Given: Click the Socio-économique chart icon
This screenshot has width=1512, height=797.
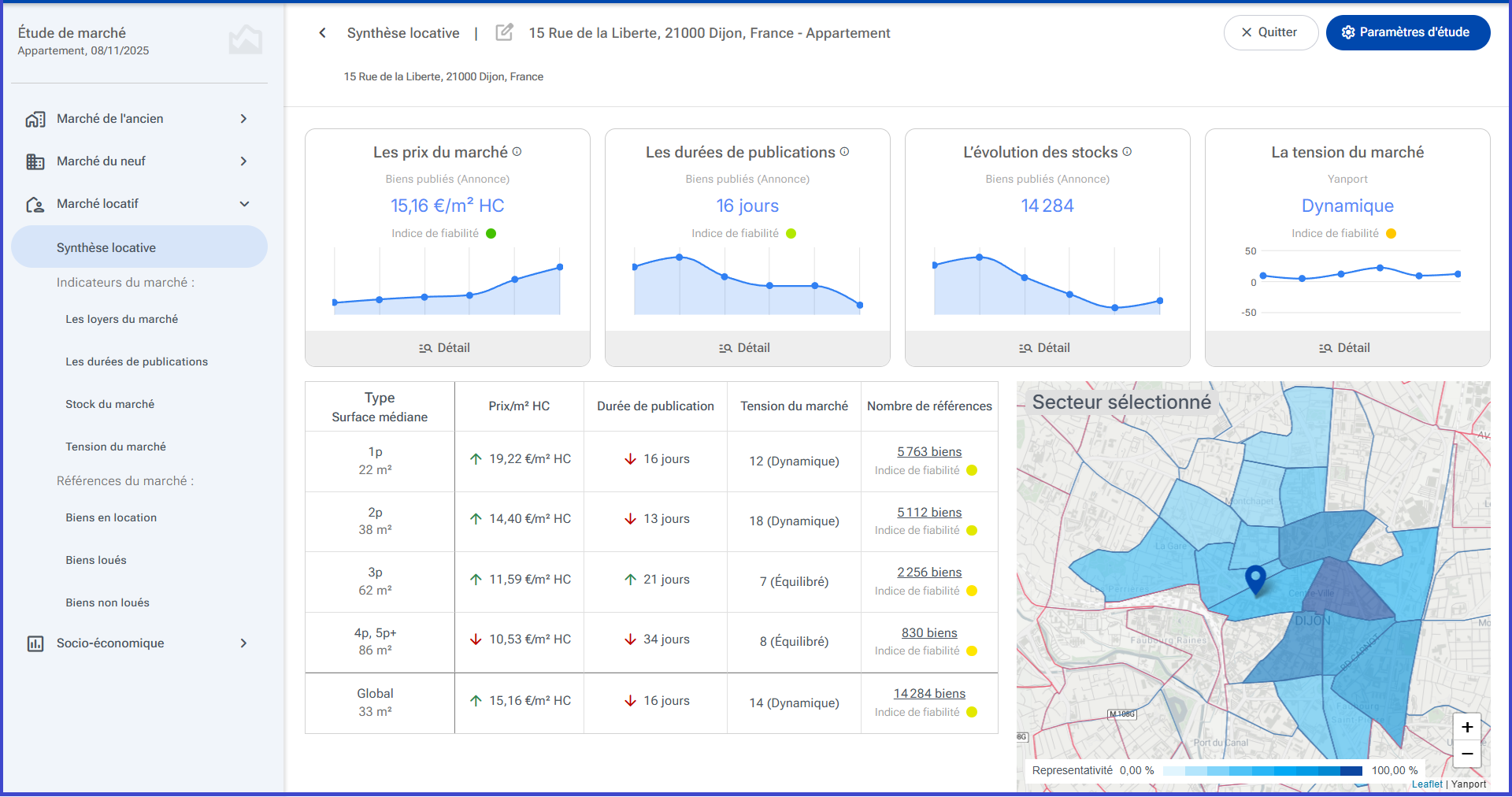Looking at the screenshot, I should (35, 643).
